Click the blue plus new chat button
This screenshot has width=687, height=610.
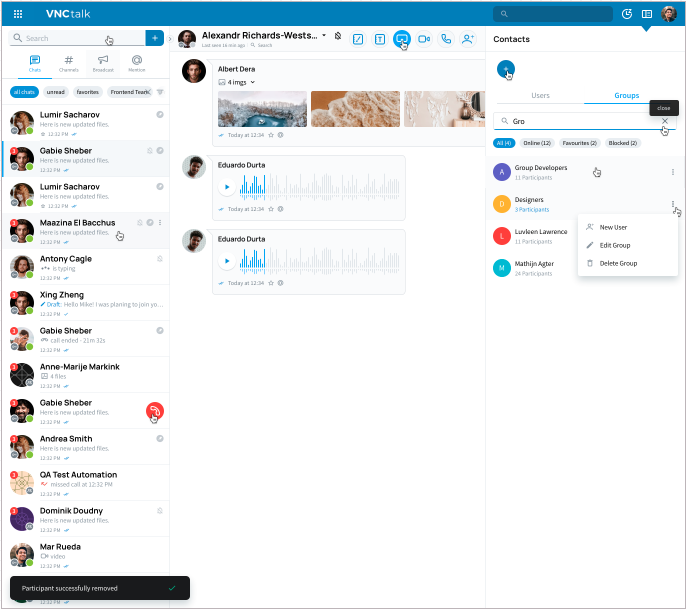click(x=154, y=38)
